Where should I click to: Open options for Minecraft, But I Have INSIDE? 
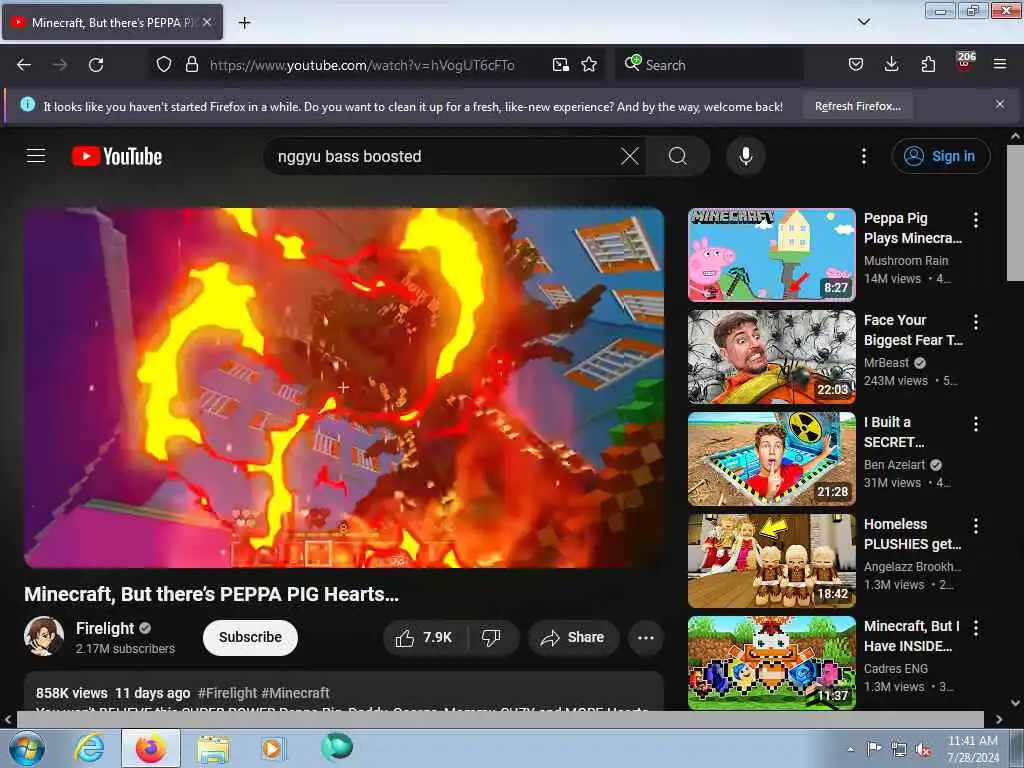tap(976, 628)
